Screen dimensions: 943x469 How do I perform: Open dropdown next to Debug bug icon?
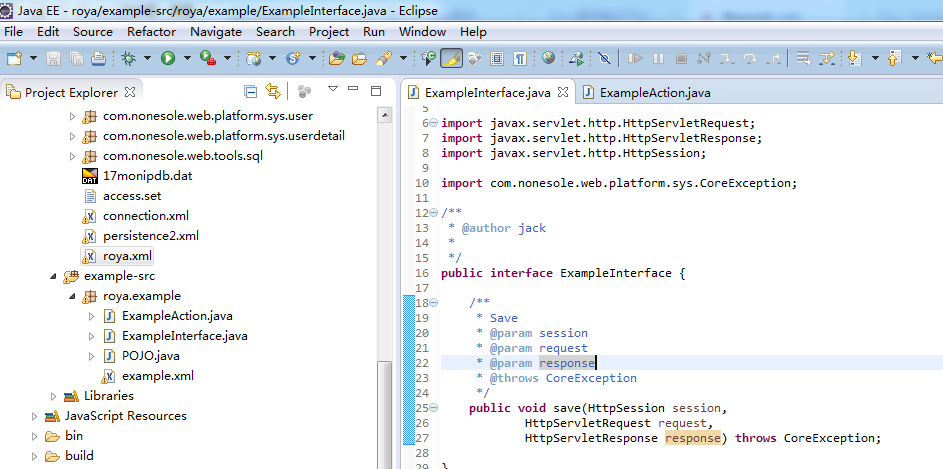pyautogui.click(x=147, y=58)
